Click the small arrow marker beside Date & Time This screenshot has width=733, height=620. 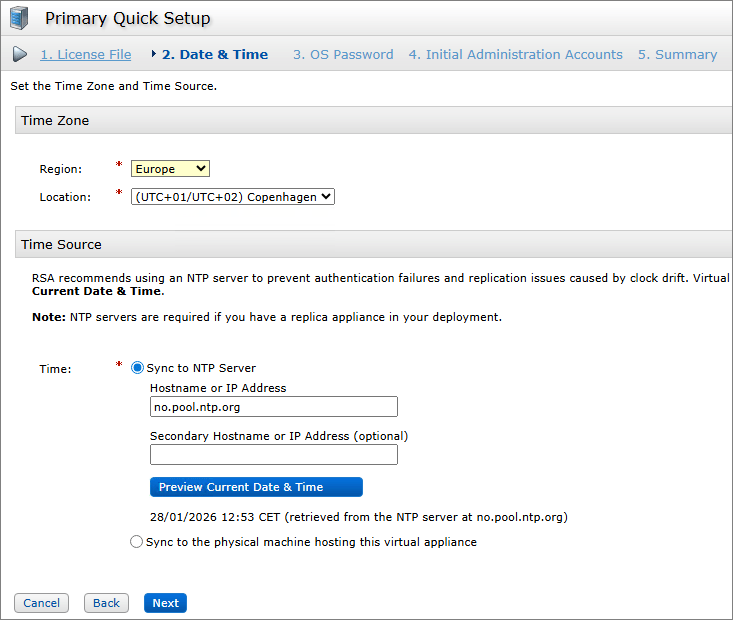point(153,54)
